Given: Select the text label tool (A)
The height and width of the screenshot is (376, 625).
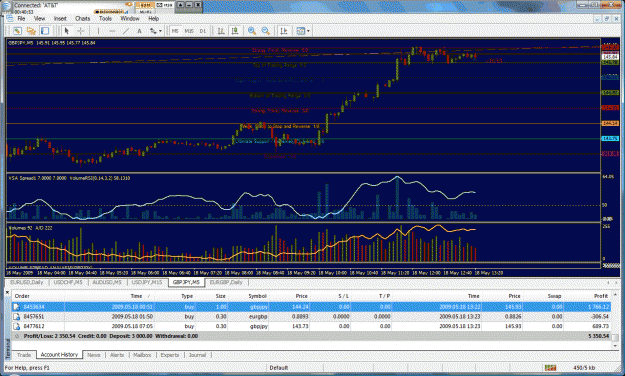Looking at the screenshot, I should tap(139, 31).
